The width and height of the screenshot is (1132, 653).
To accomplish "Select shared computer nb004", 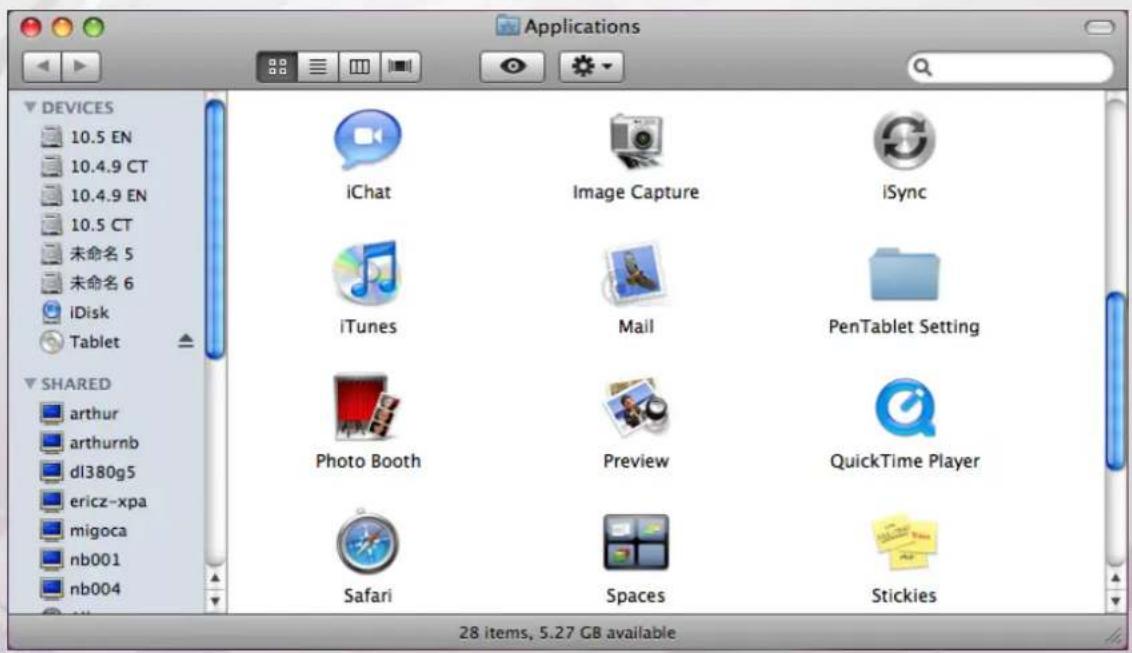I will pos(81,589).
